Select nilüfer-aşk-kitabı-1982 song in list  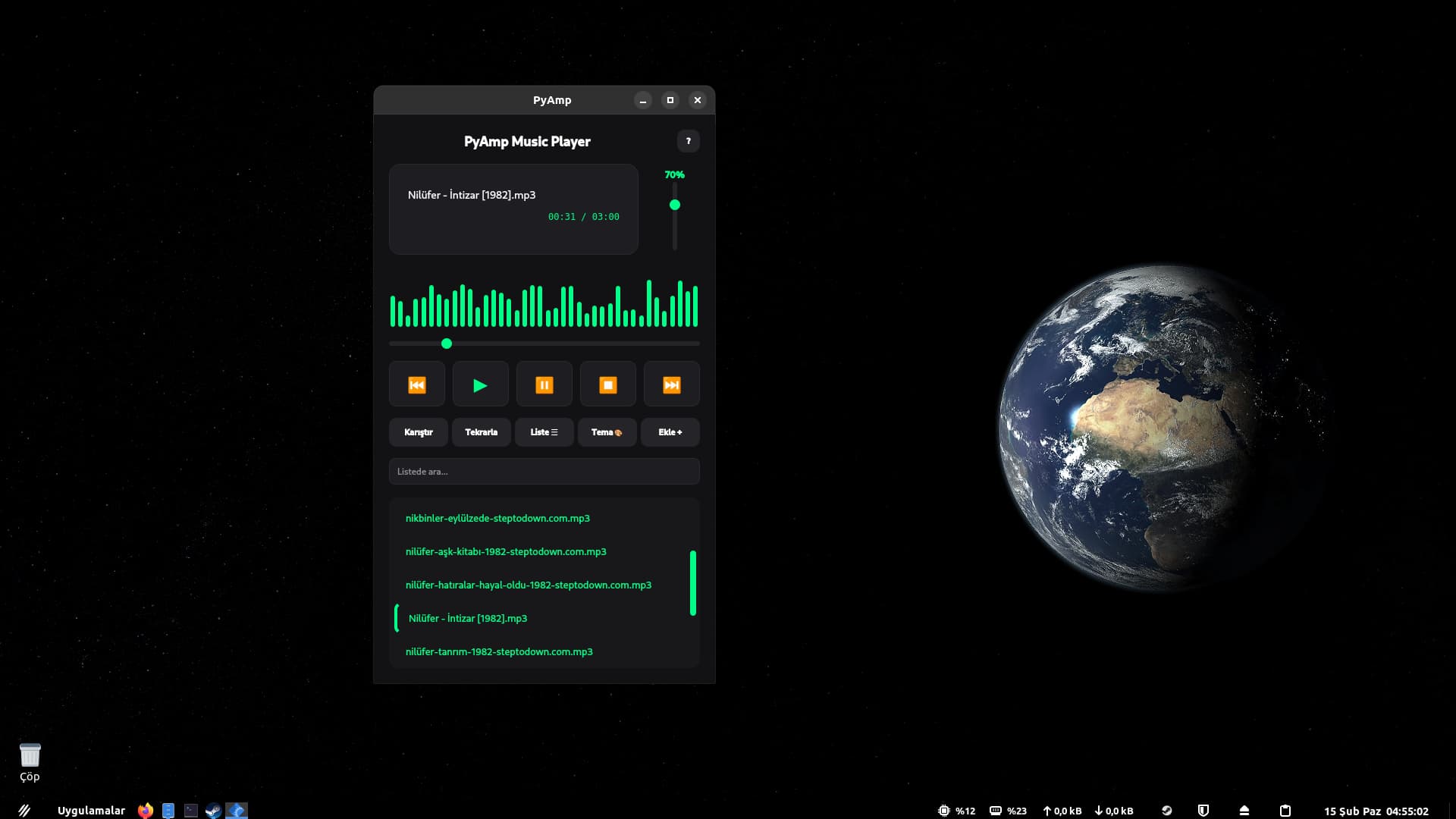(506, 552)
